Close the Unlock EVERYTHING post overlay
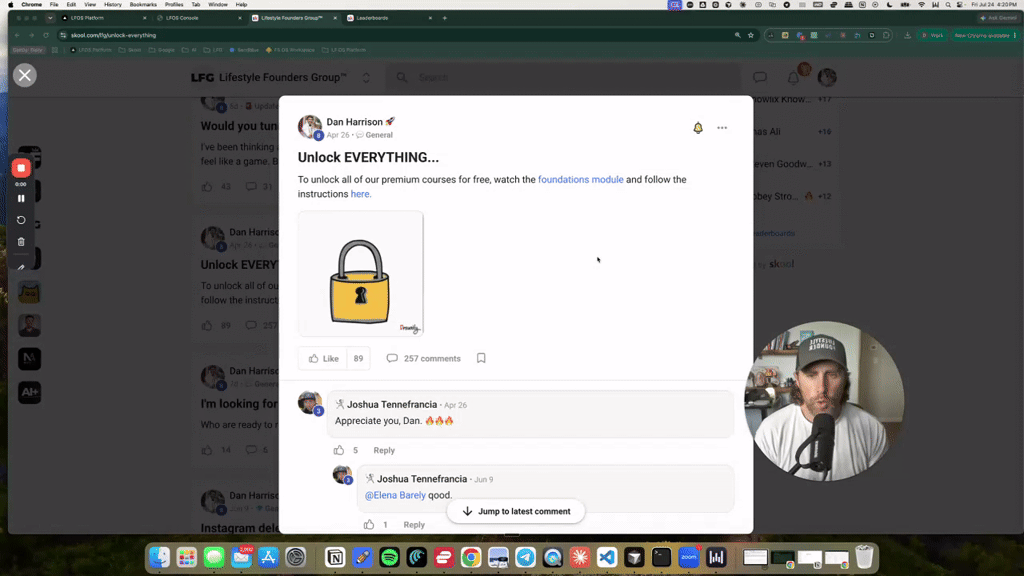Viewport: 1024px width, 576px height. [x=25, y=75]
